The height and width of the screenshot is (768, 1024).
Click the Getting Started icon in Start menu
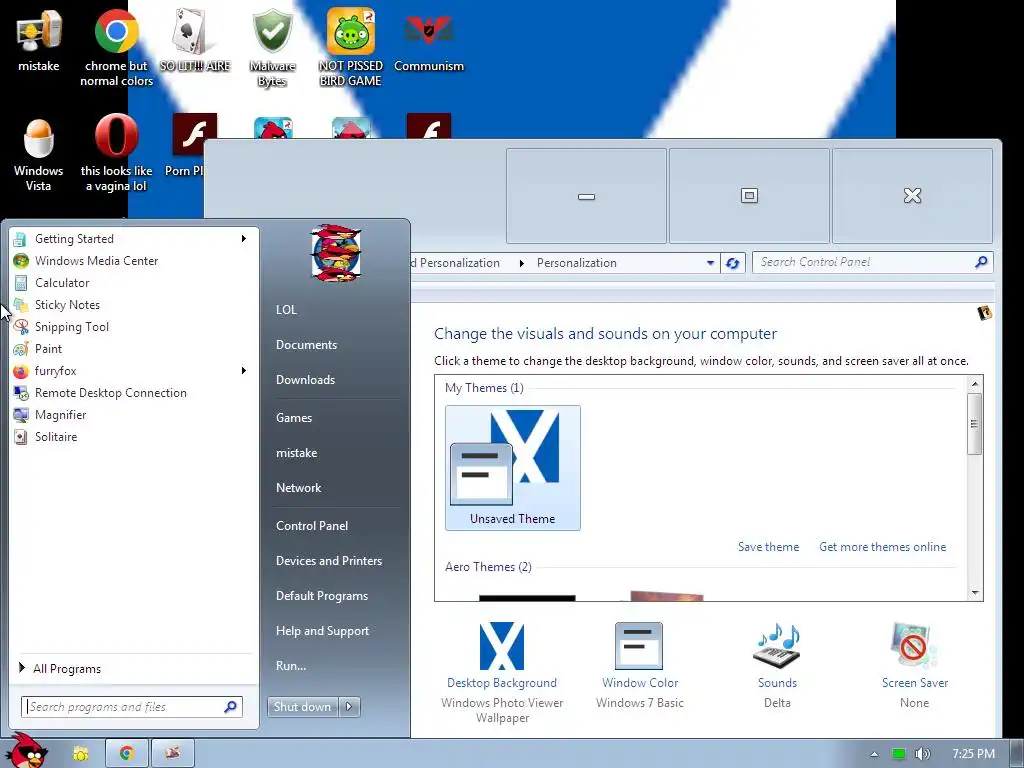tap(20, 239)
